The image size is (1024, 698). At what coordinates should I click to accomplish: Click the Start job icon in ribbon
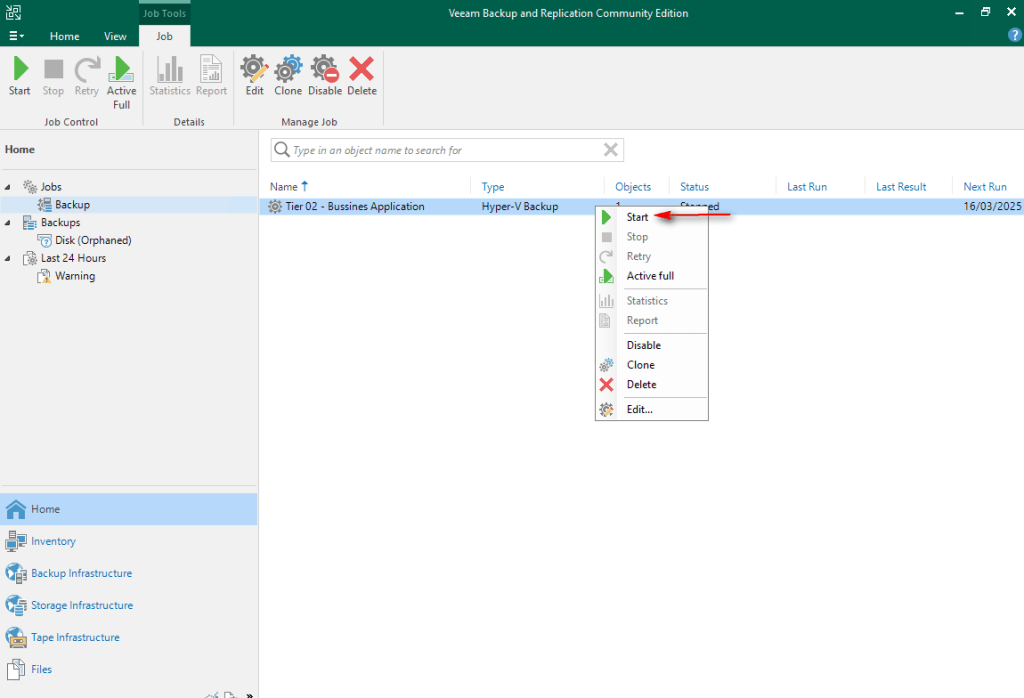(20, 70)
